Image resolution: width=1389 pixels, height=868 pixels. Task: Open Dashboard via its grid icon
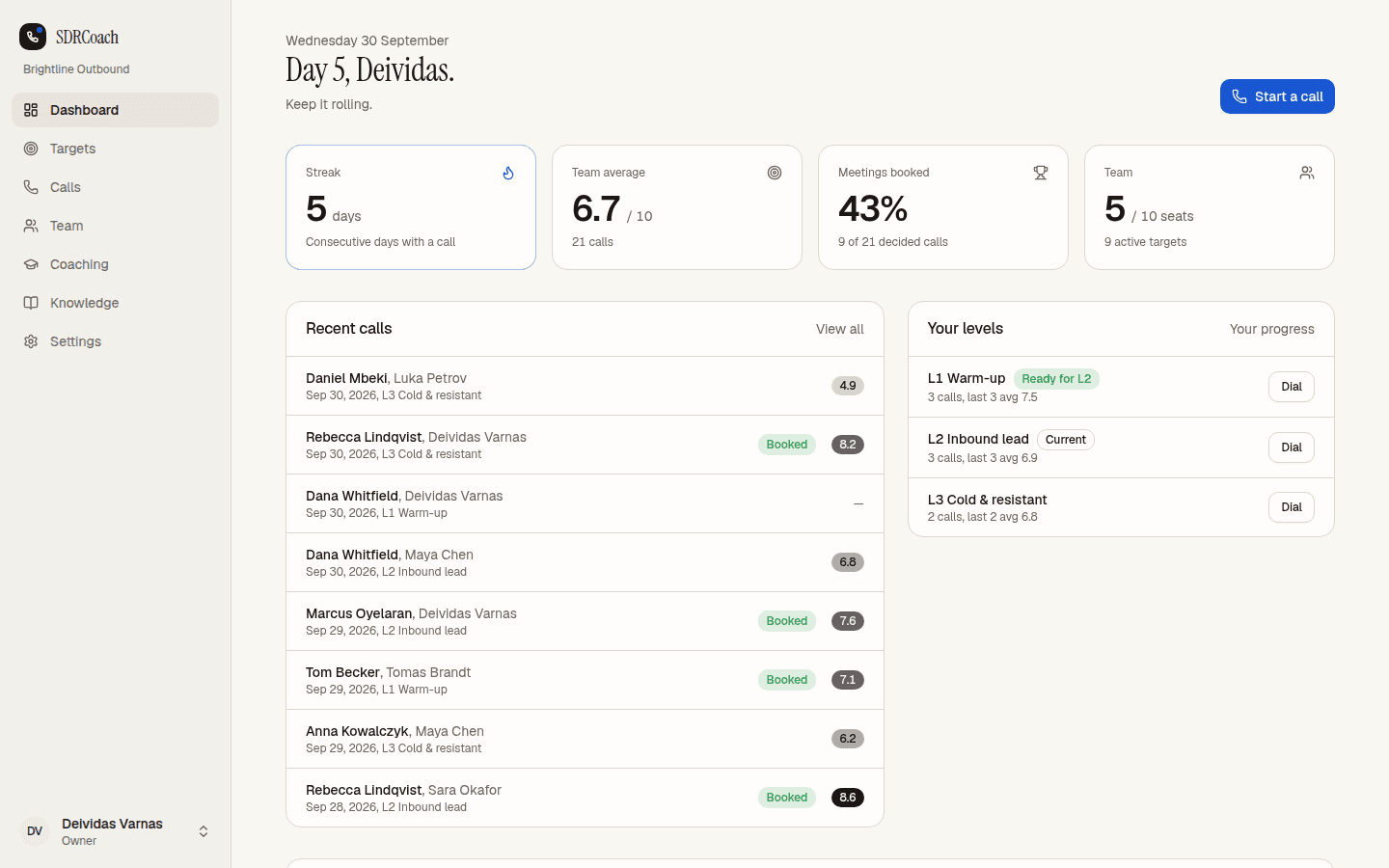coord(31,110)
